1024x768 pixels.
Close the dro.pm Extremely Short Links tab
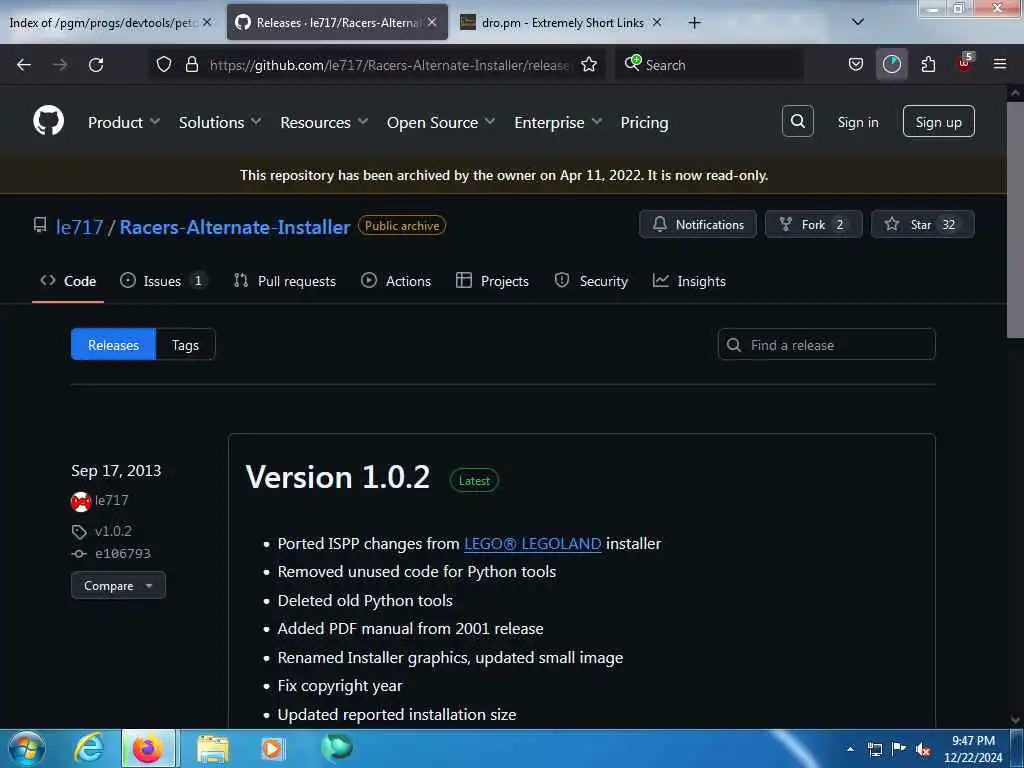coord(657,22)
